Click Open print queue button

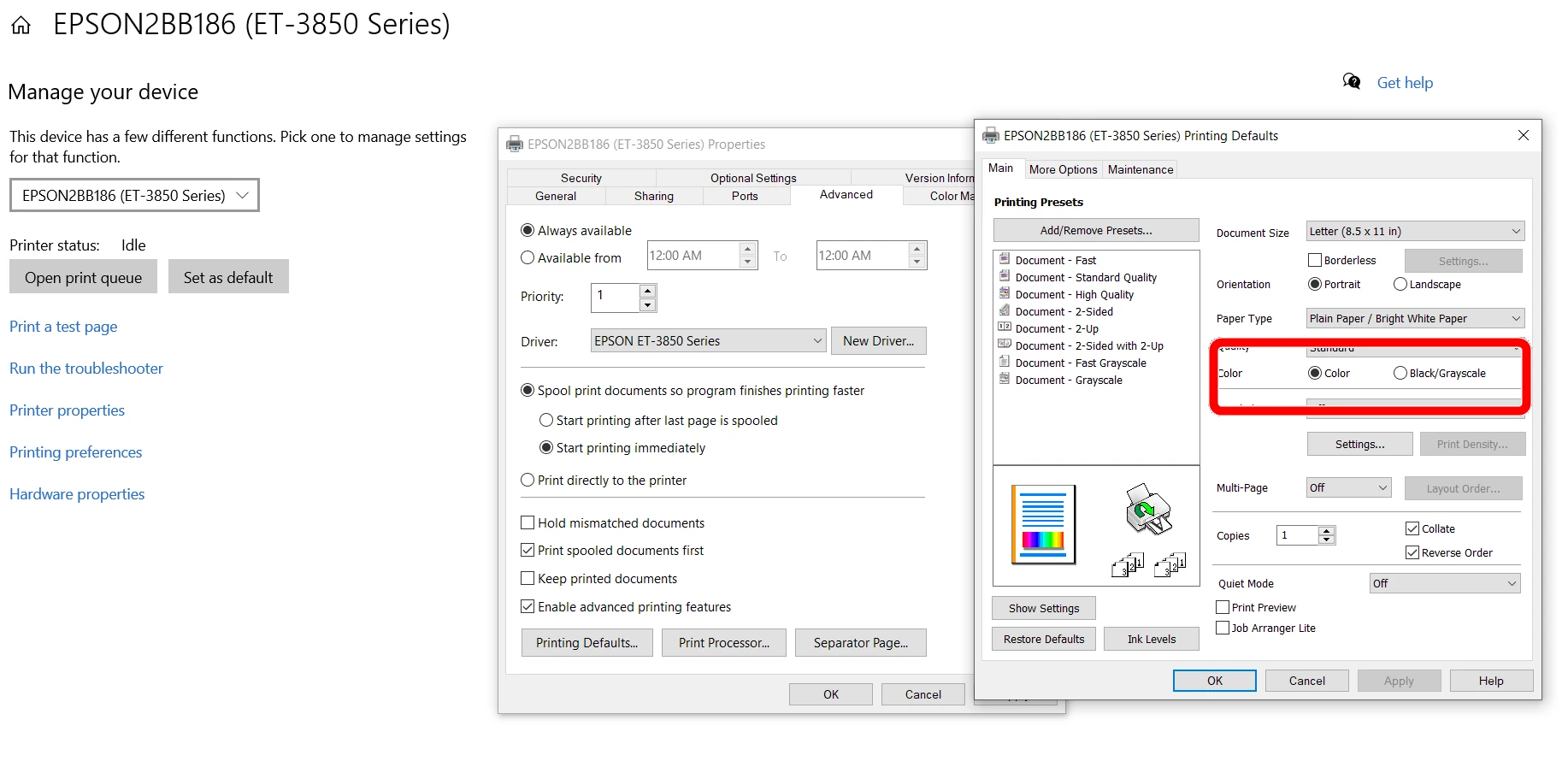click(84, 277)
